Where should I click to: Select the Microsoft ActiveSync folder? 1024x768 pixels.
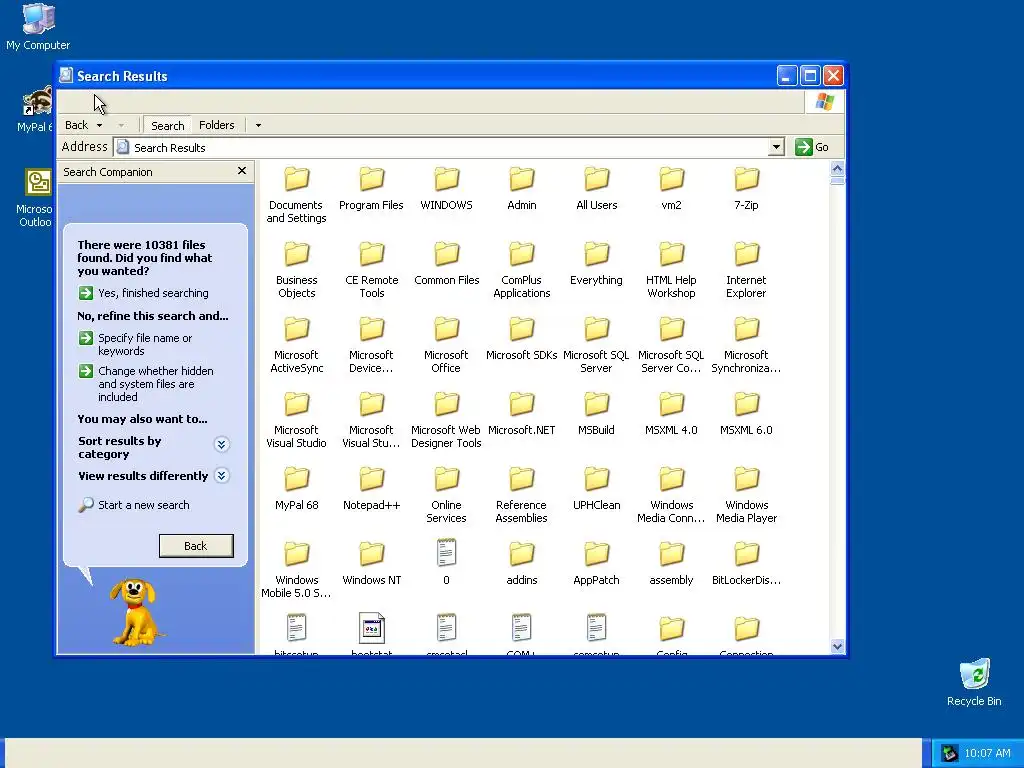(296, 345)
